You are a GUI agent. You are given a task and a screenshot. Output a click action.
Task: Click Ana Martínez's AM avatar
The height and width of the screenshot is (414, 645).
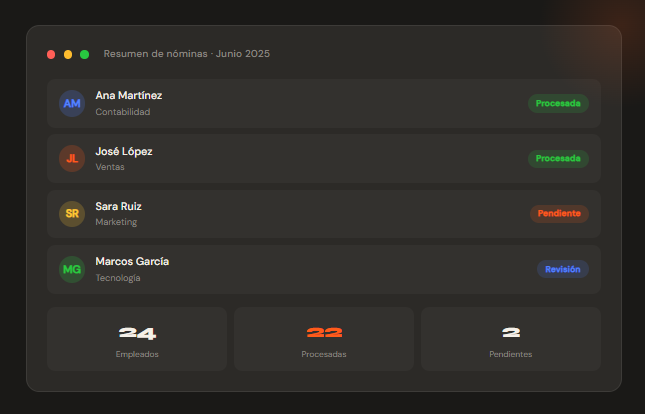[72, 103]
